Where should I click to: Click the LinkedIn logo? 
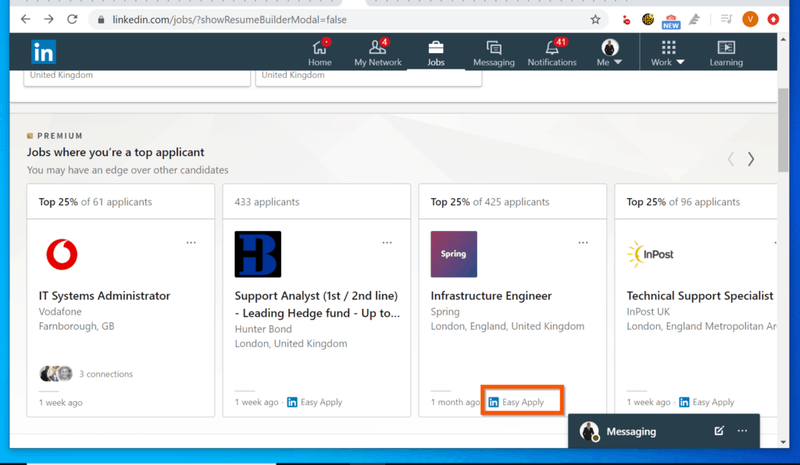click(43, 52)
